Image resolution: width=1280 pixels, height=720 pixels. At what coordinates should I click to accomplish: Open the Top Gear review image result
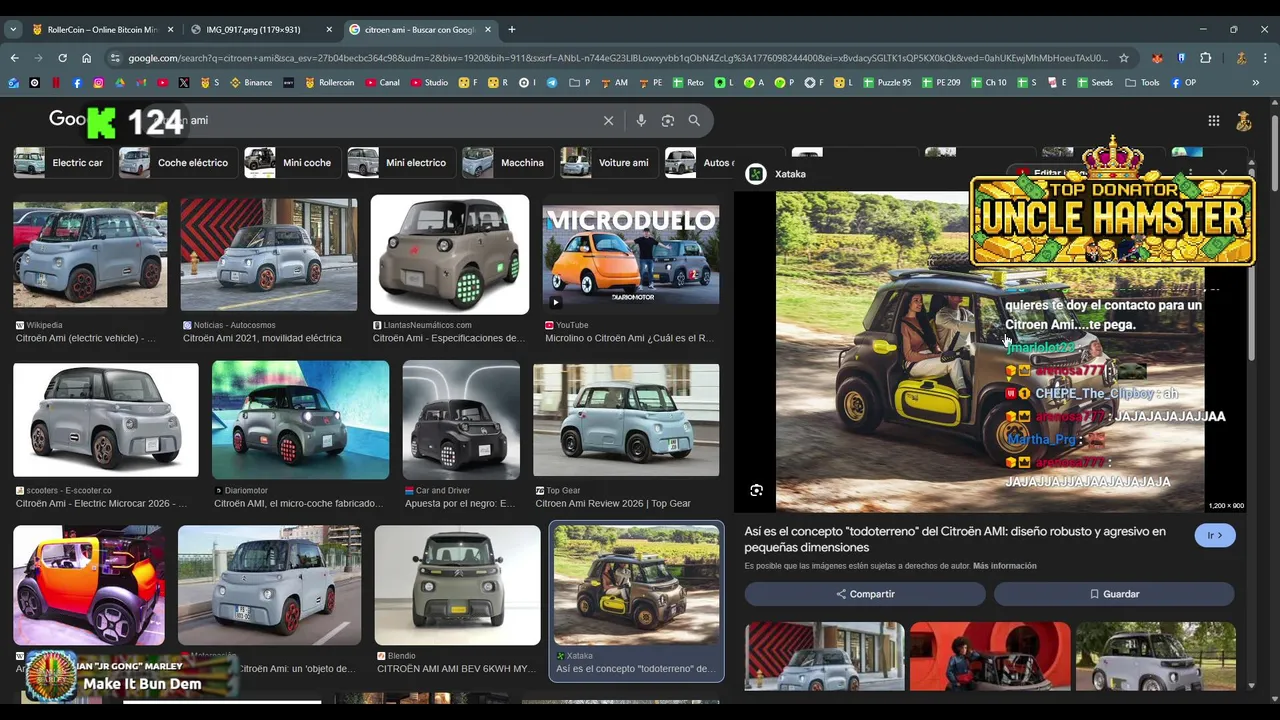[x=626, y=419]
